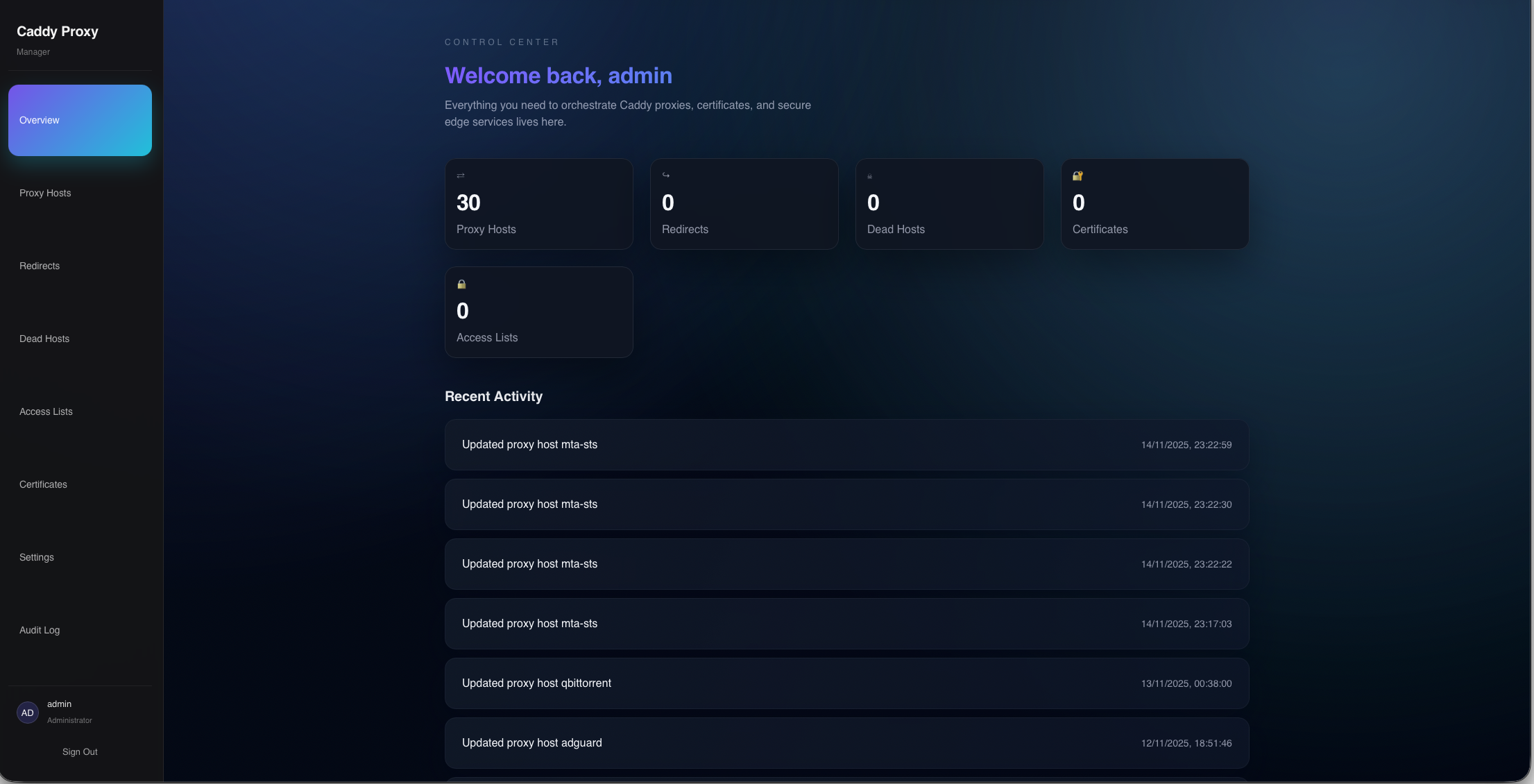1534x784 pixels.
Task: Click the Redirects curved-arrow icon
Action: (666, 176)
